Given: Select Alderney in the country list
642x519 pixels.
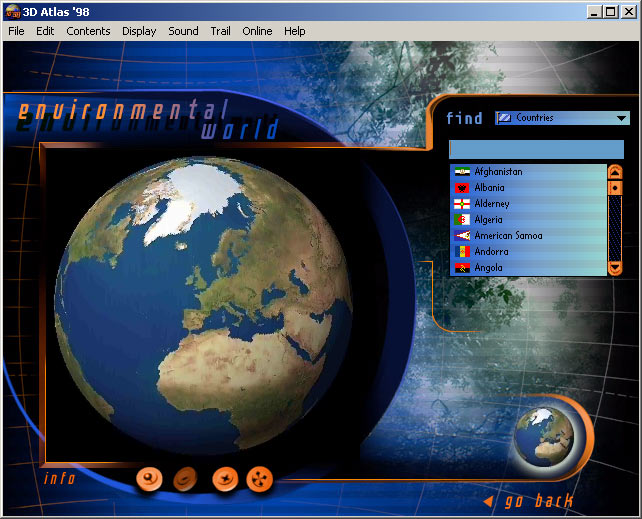Looking at the screenshot, I should tap(528, 204).
